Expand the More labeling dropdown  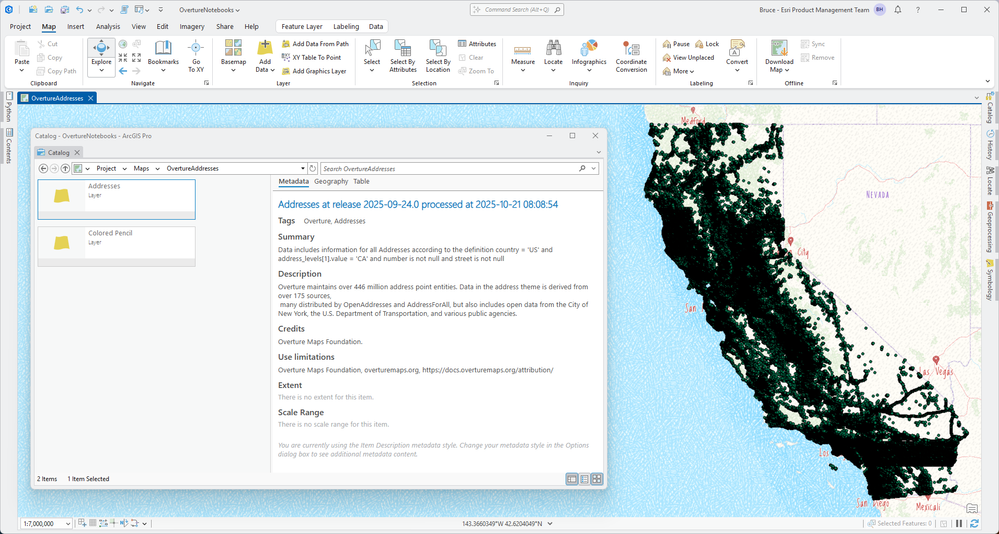(679, 71)
